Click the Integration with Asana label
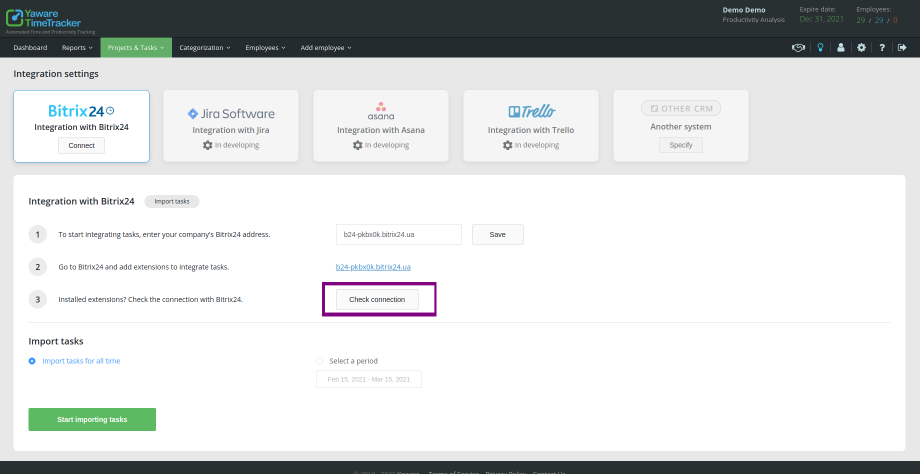Viewport: 920px width, 474px height. tap(381, 130)
